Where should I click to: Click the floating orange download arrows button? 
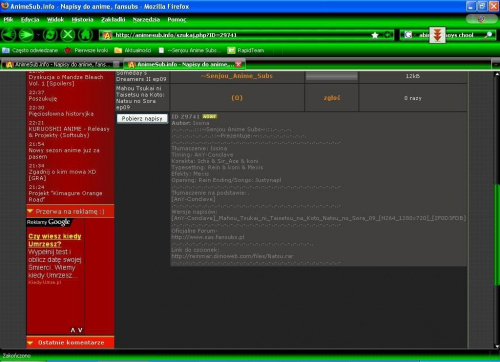coord(437,35)
